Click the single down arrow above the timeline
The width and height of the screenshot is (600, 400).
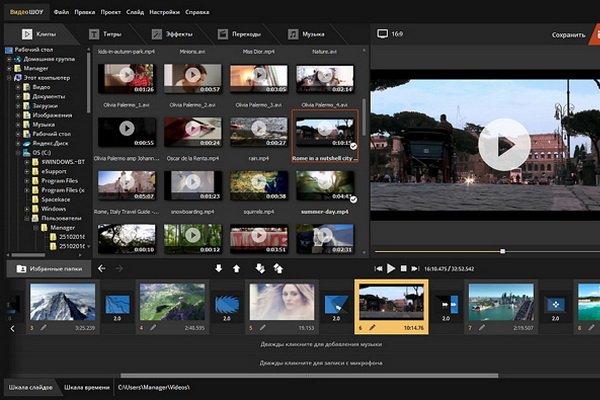[219, 268]
